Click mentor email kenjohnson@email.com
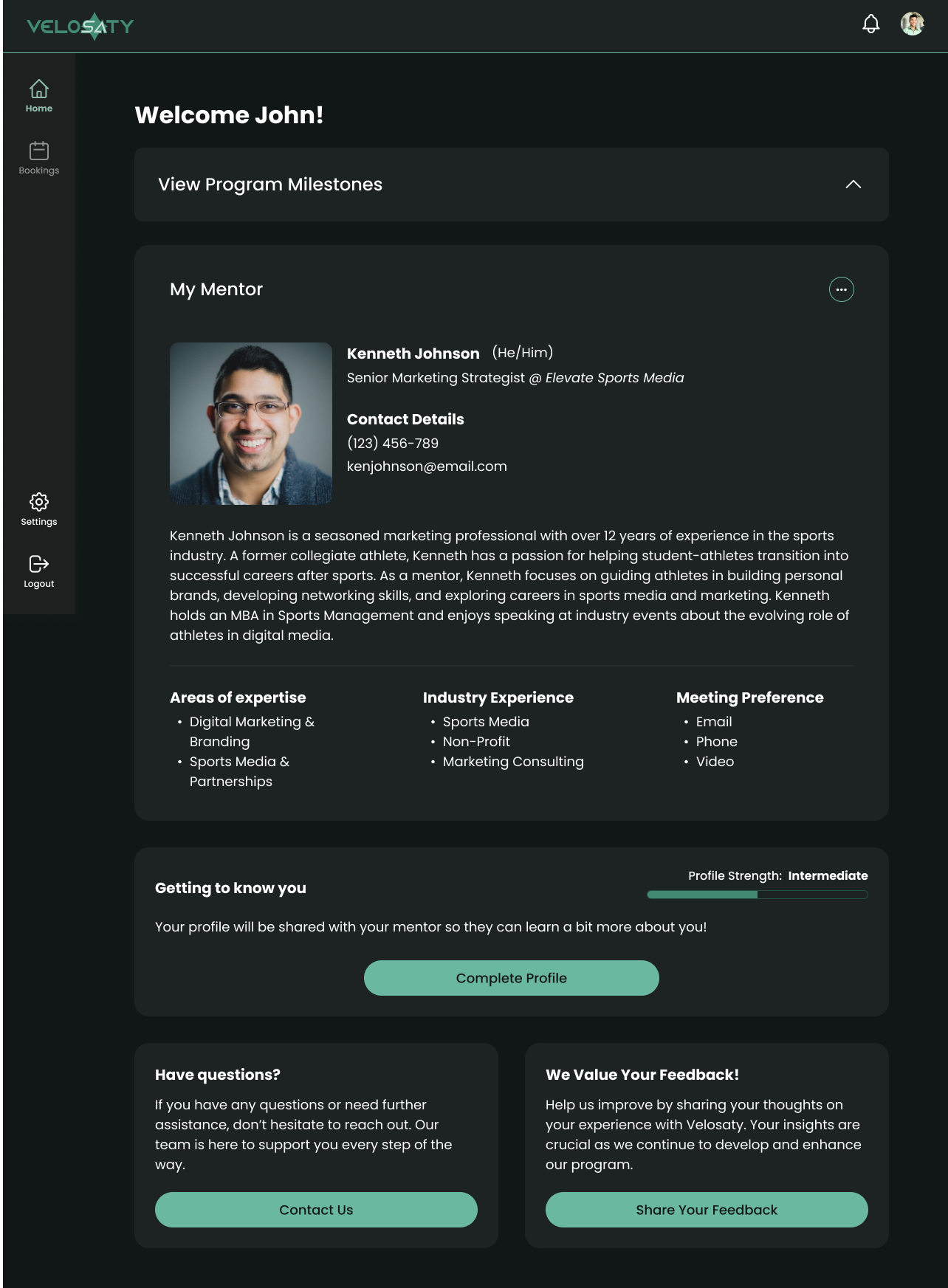This screenshot has height=1288, width=948. [427, 466]
